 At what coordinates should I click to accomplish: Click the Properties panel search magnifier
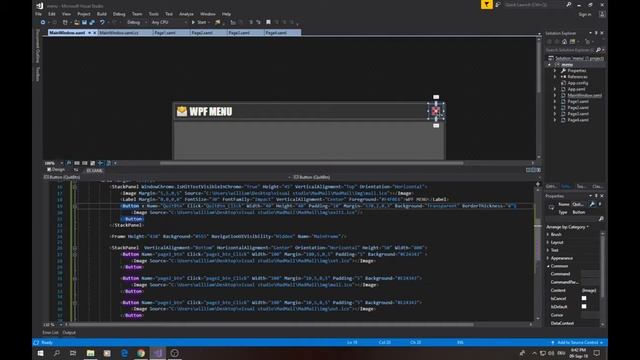(601, 219)
